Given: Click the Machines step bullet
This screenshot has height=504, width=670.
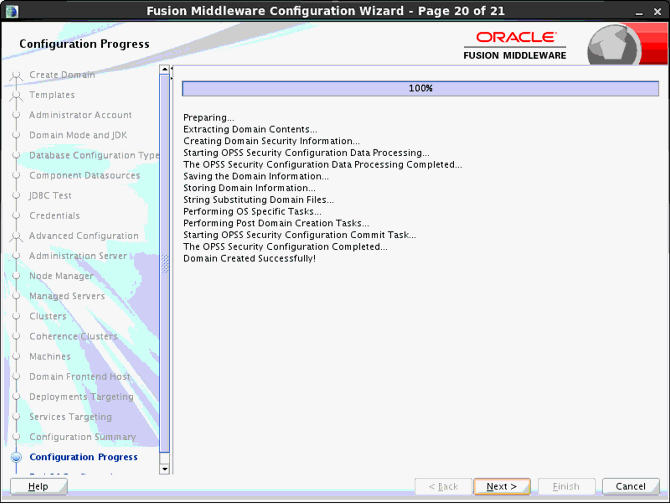Looking at the screenshot, I should (x=16, y=356).
